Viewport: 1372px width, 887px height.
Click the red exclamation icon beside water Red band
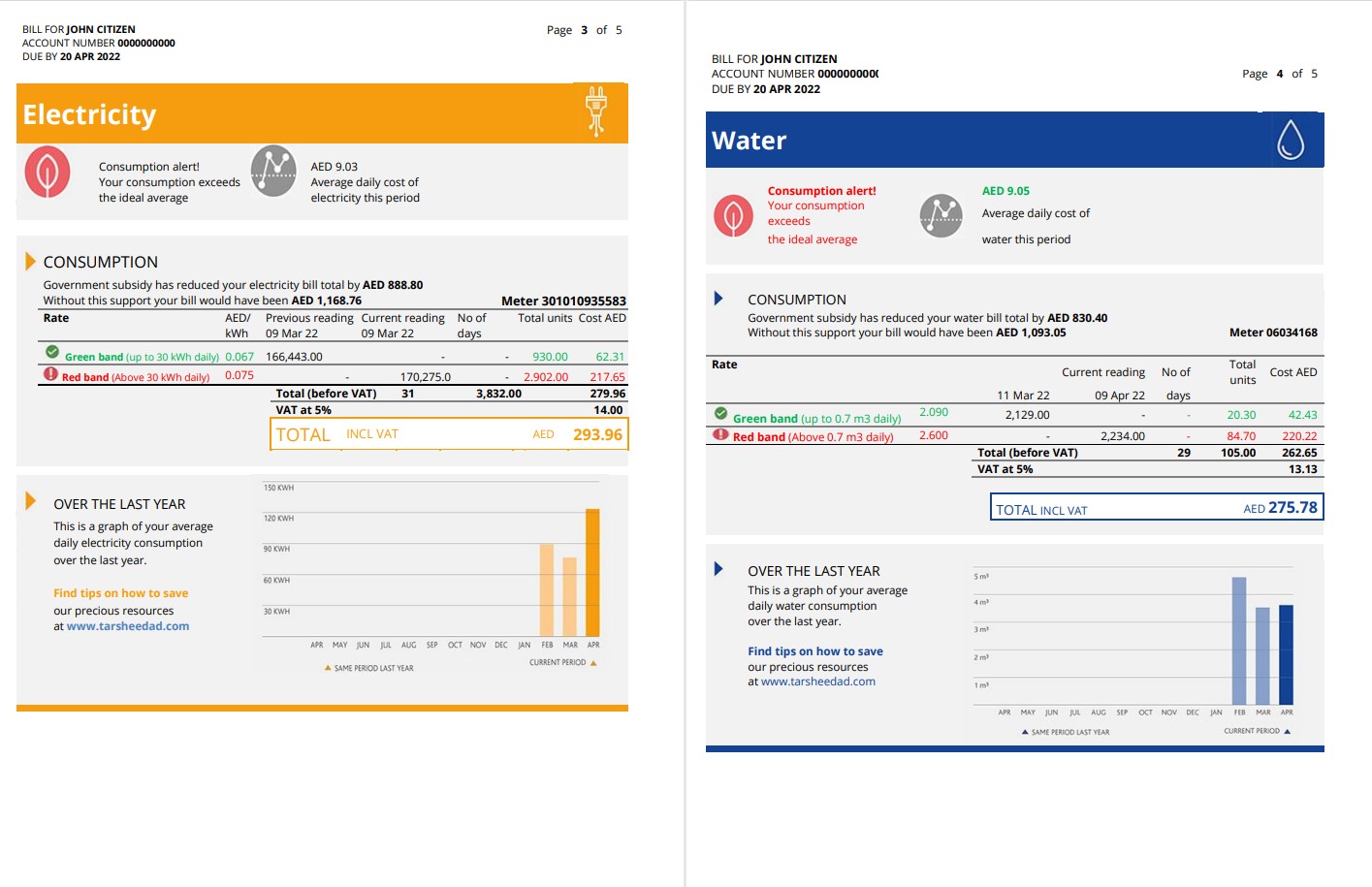(719, 436)
